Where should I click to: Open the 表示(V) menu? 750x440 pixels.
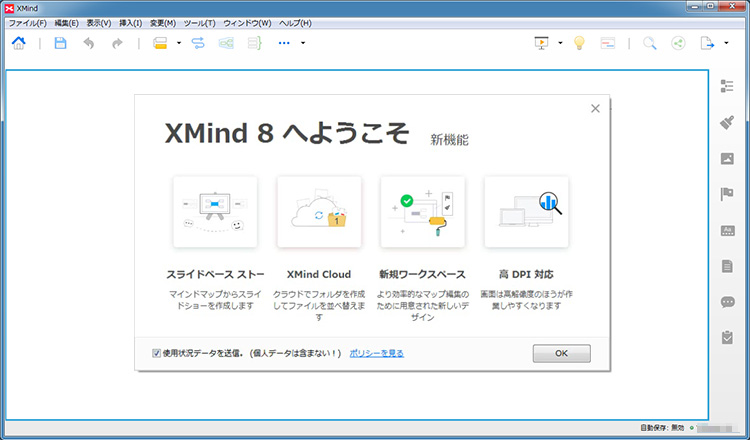point(99,23)
